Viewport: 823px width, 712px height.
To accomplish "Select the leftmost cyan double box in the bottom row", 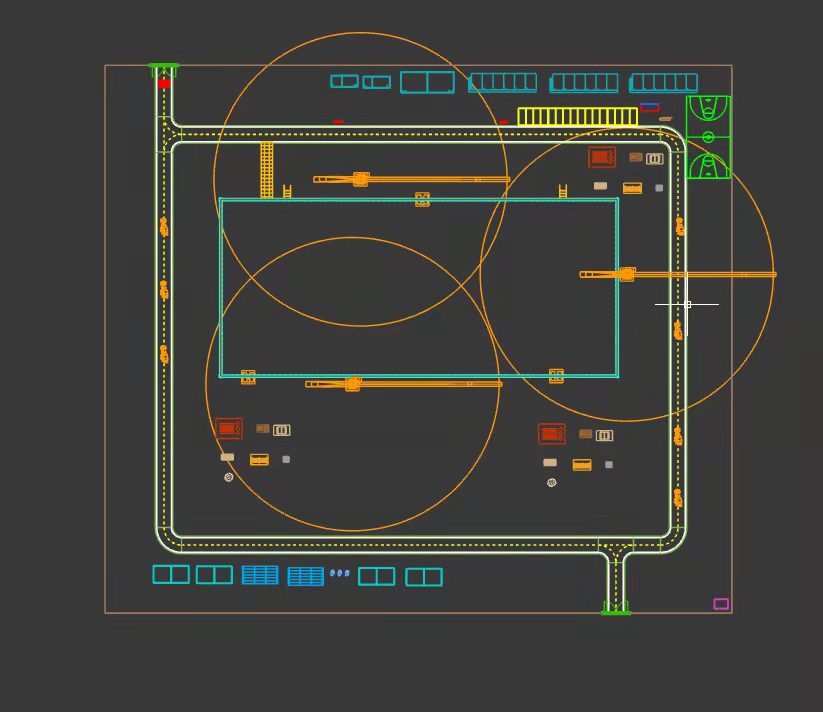I will pos(171,575).
